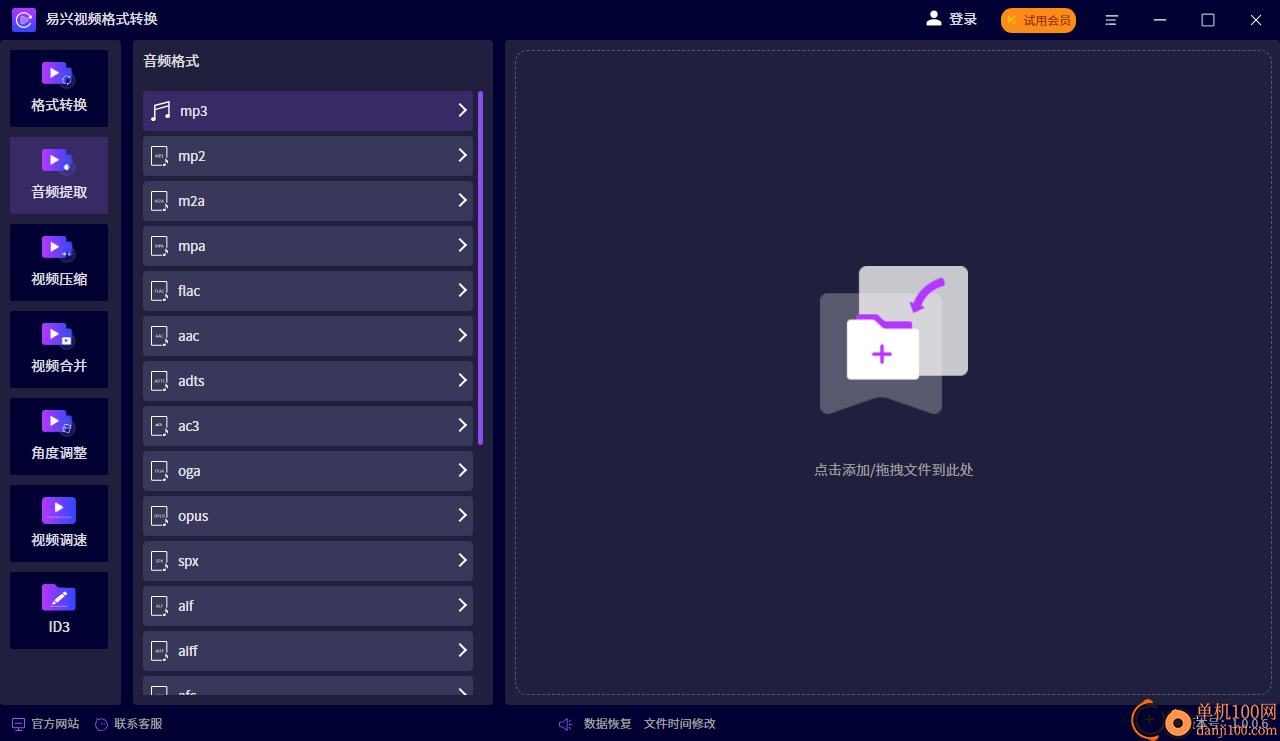Click the user login icon

pos(934,18)
